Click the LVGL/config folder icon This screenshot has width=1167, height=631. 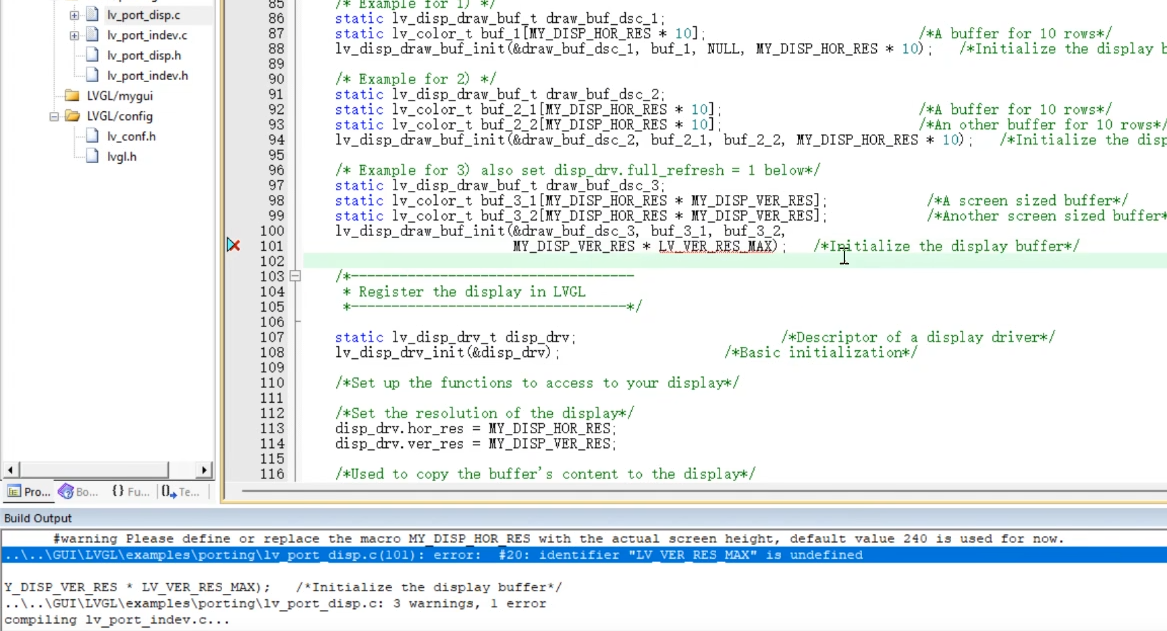[x=72, y=115]
